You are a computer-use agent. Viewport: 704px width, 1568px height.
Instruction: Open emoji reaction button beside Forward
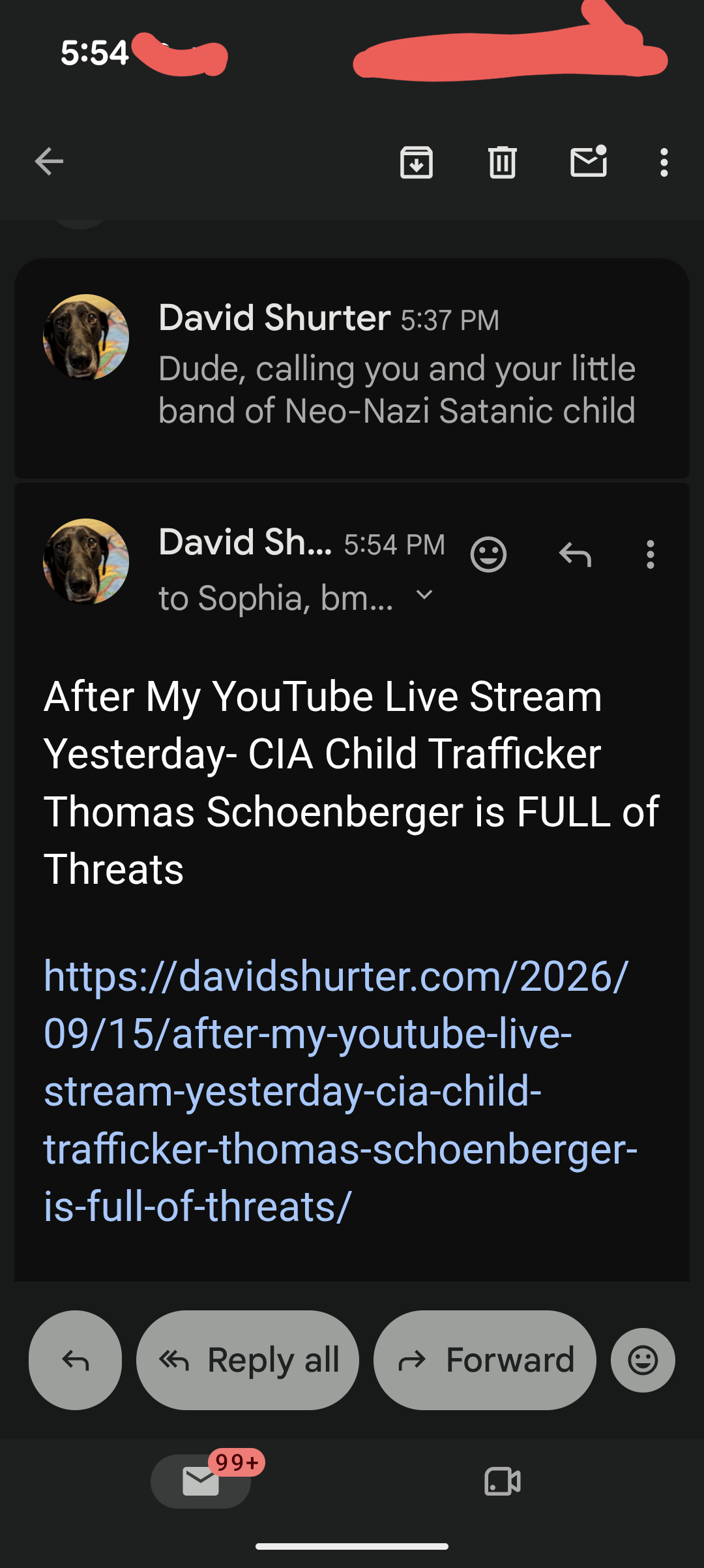tap(643, 1360)
